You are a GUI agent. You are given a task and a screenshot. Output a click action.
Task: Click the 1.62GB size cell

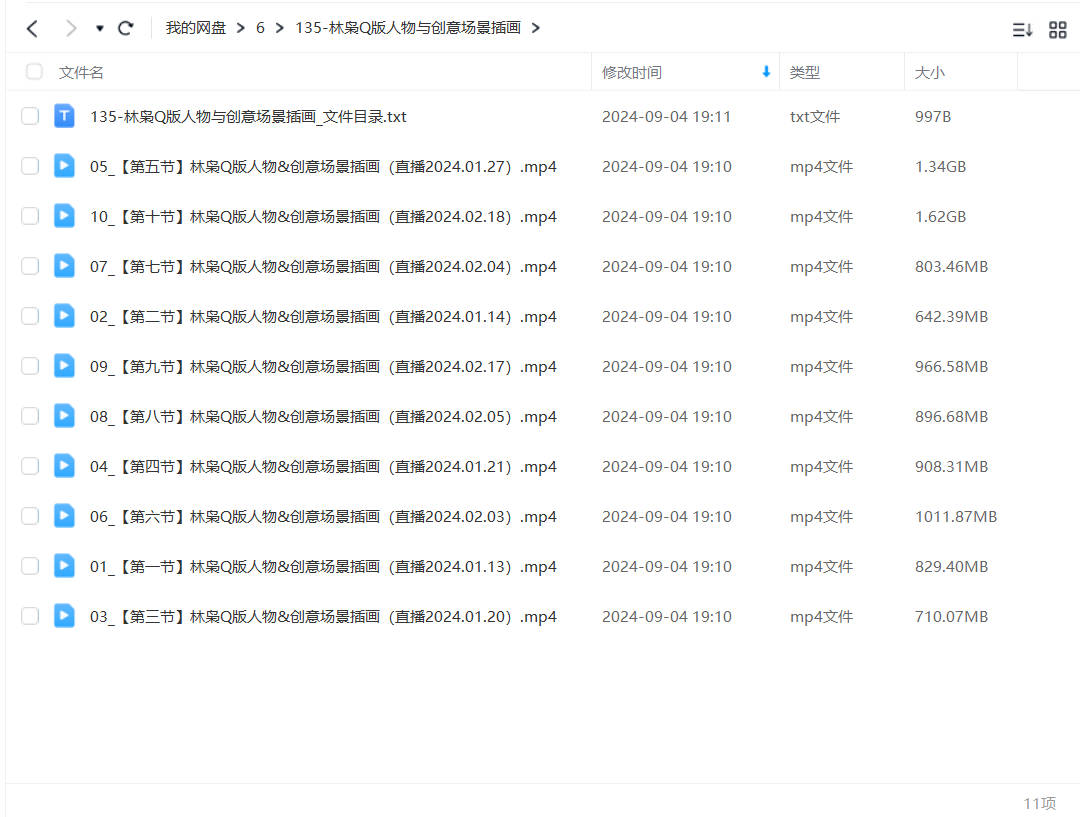coord(940,216)
